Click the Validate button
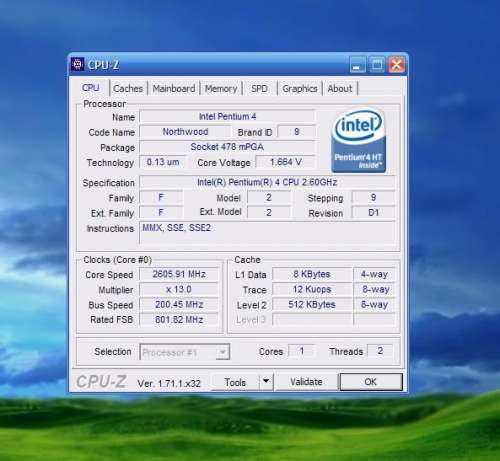Viewport: 500px width, 461px height. 306,382
